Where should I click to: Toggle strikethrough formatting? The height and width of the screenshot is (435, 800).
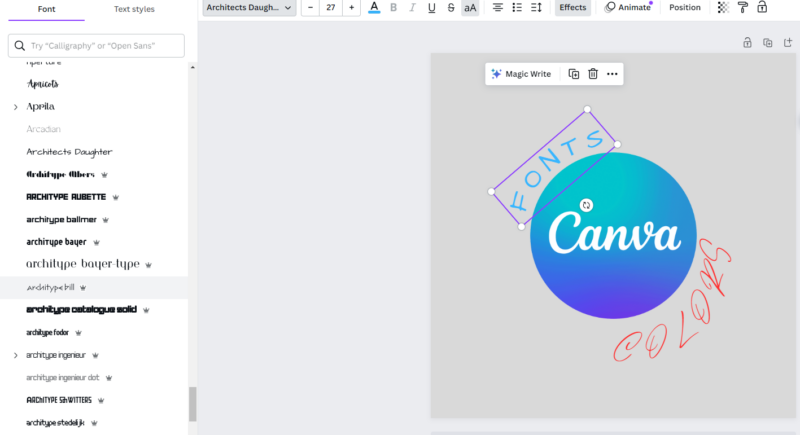coord(451,8)
